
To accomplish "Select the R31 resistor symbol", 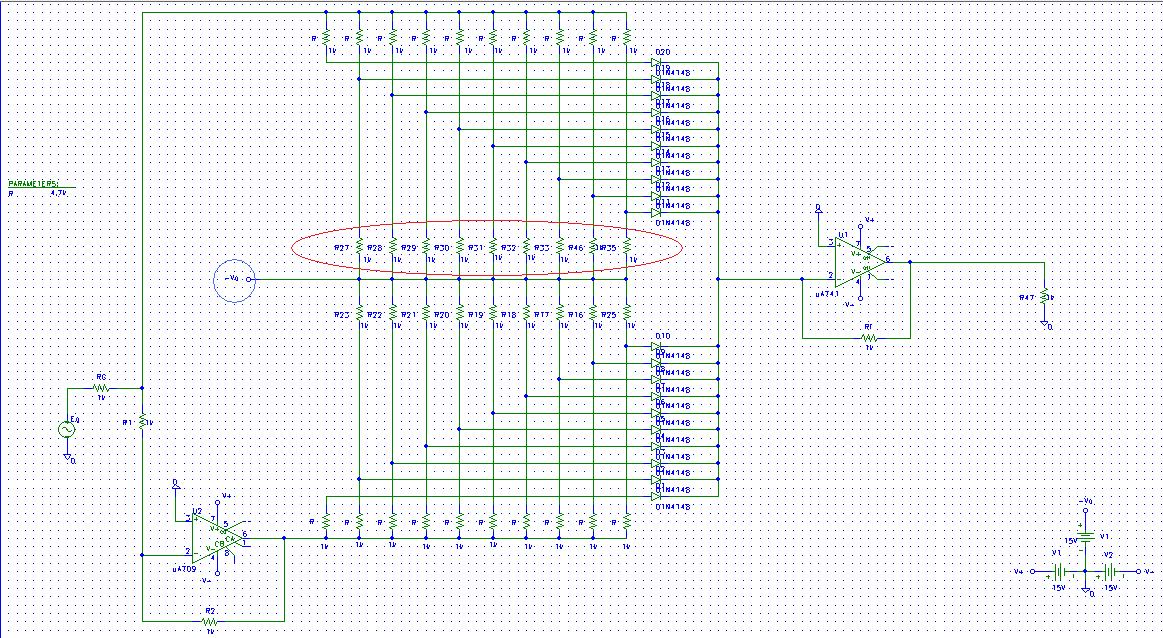I will click(x=492, y=246).
